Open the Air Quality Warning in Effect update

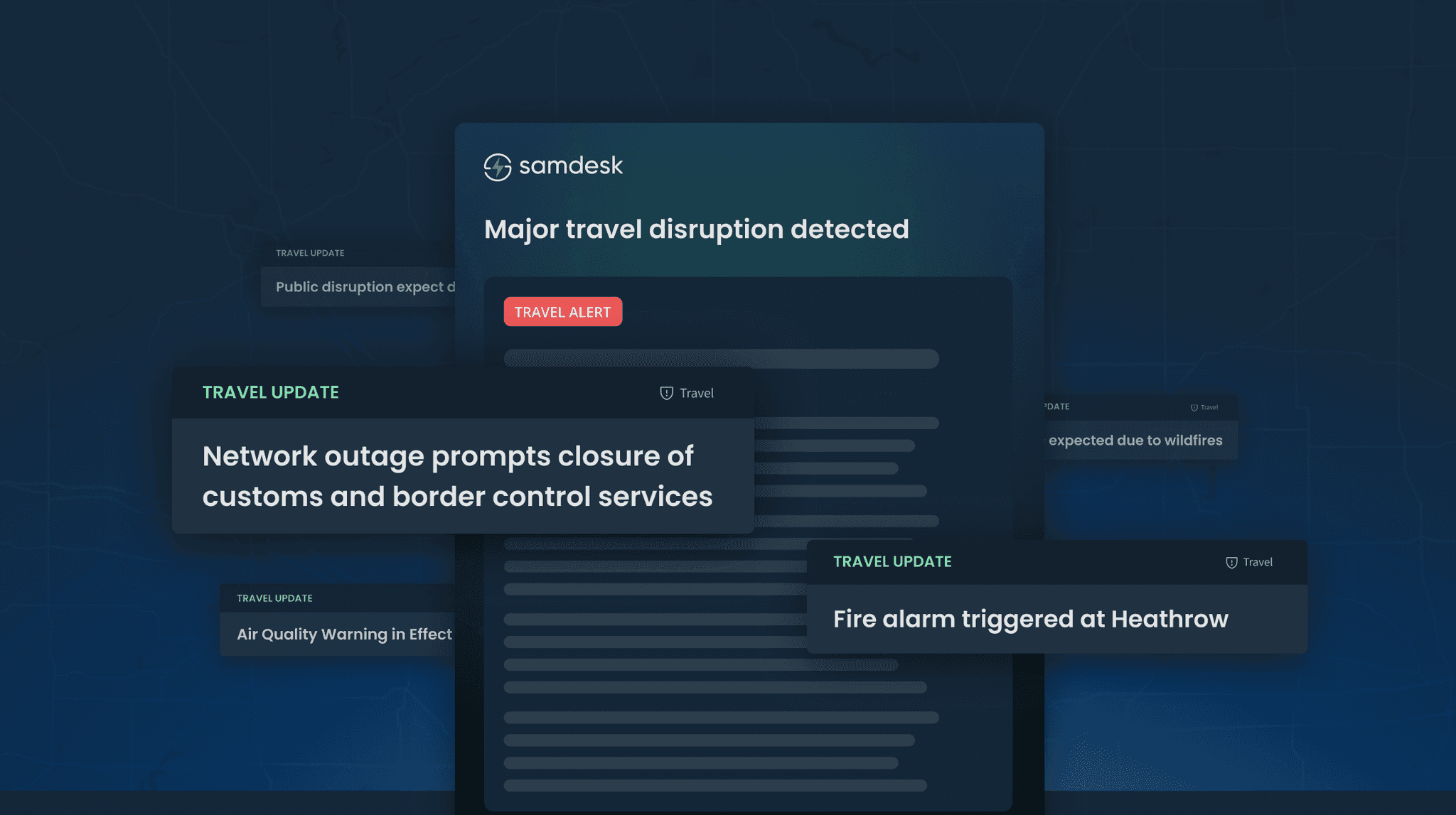click(x=344, y=633)
